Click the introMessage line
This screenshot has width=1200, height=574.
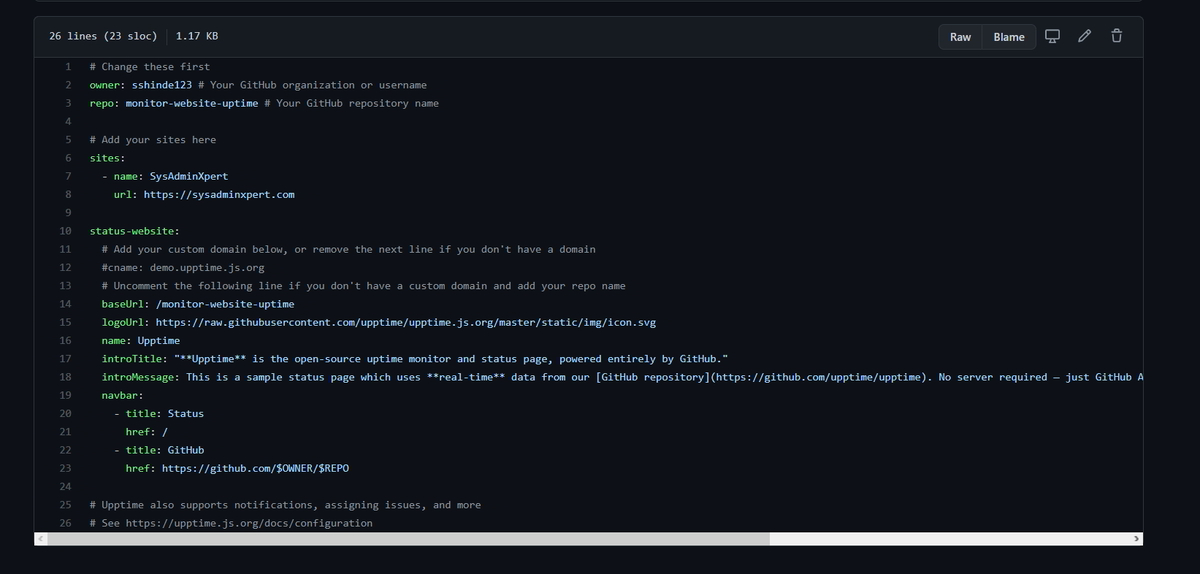621,377
